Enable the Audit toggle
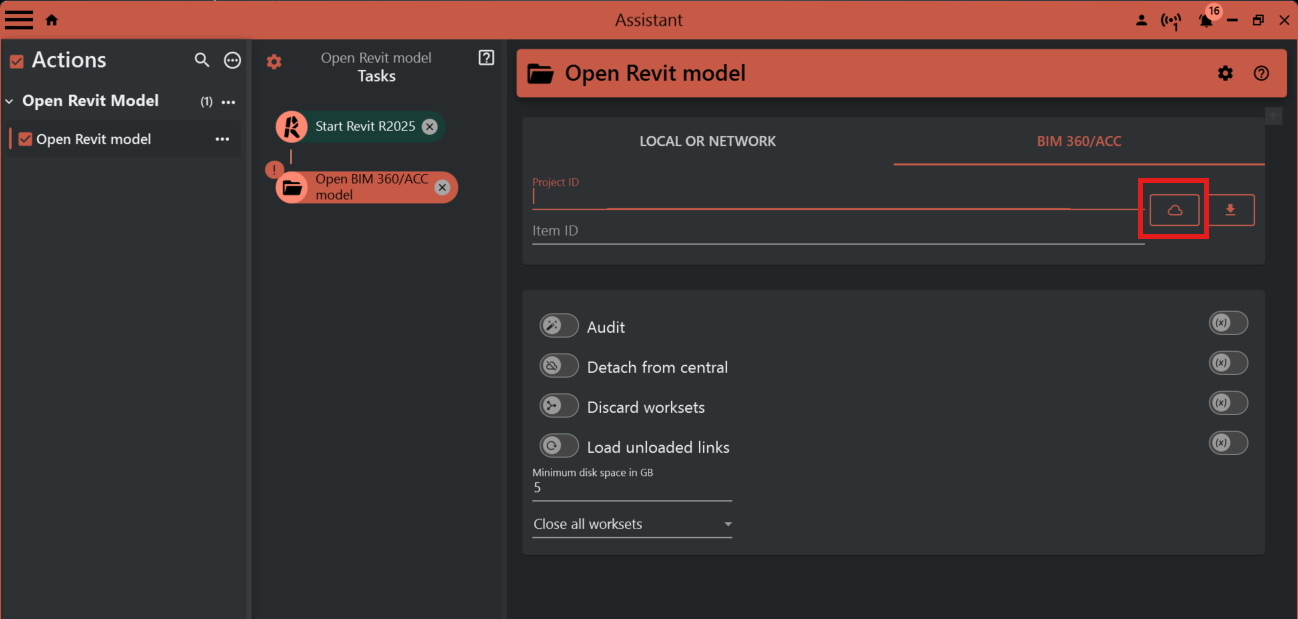This screenshot has height=619, width=1298. [559, 325]
